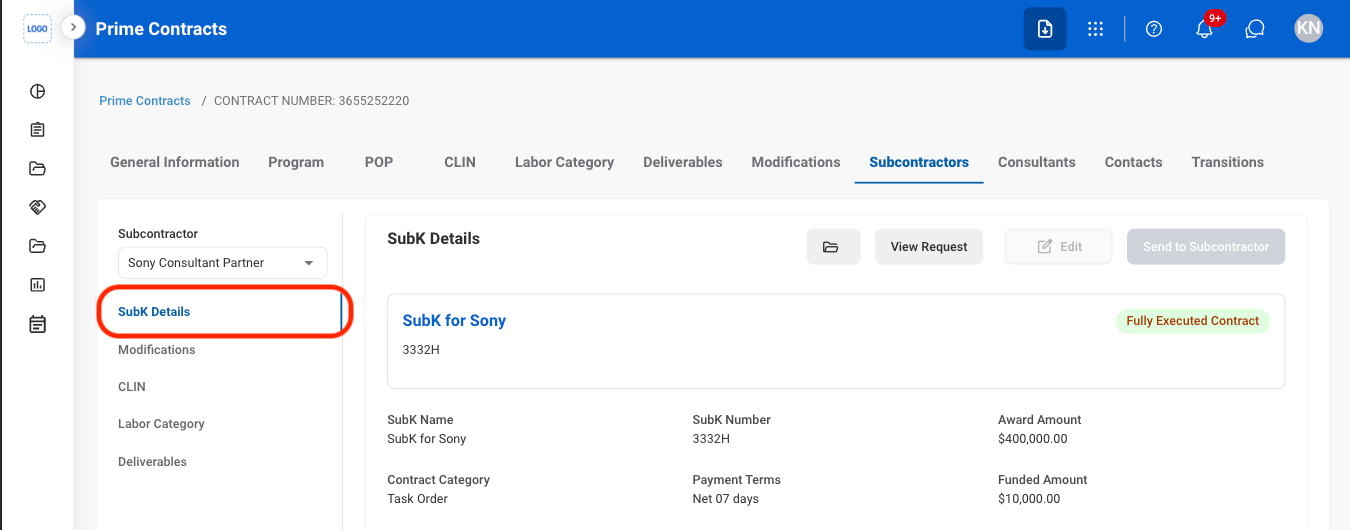Switch to POP tab
The image size is (1350, 530).
[x=379, y=162]
